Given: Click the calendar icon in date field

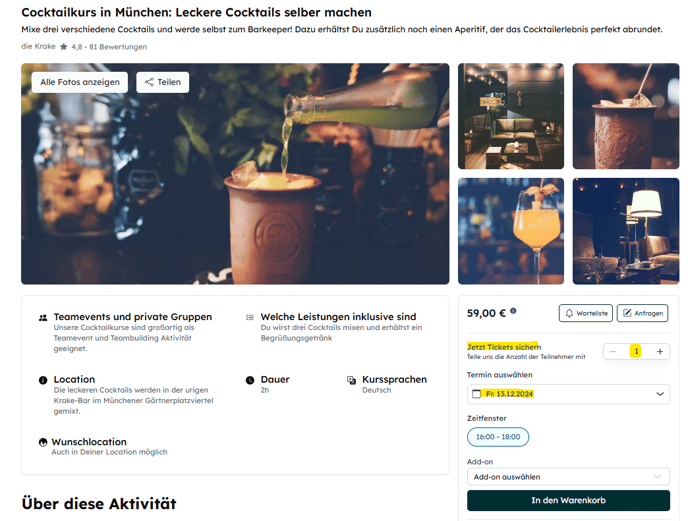Looking at the screenshot, I should point(476,394).
